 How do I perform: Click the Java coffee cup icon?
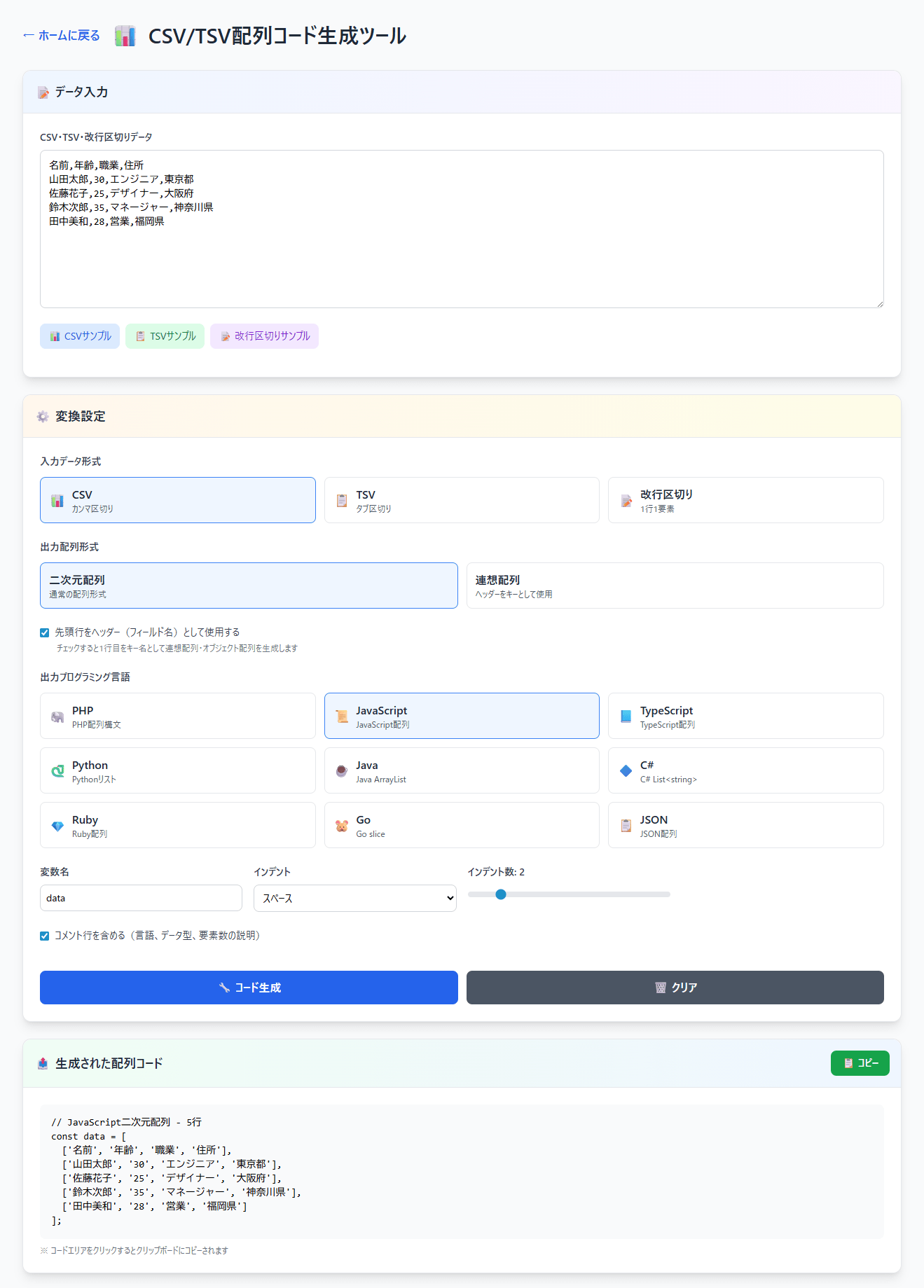342,771
